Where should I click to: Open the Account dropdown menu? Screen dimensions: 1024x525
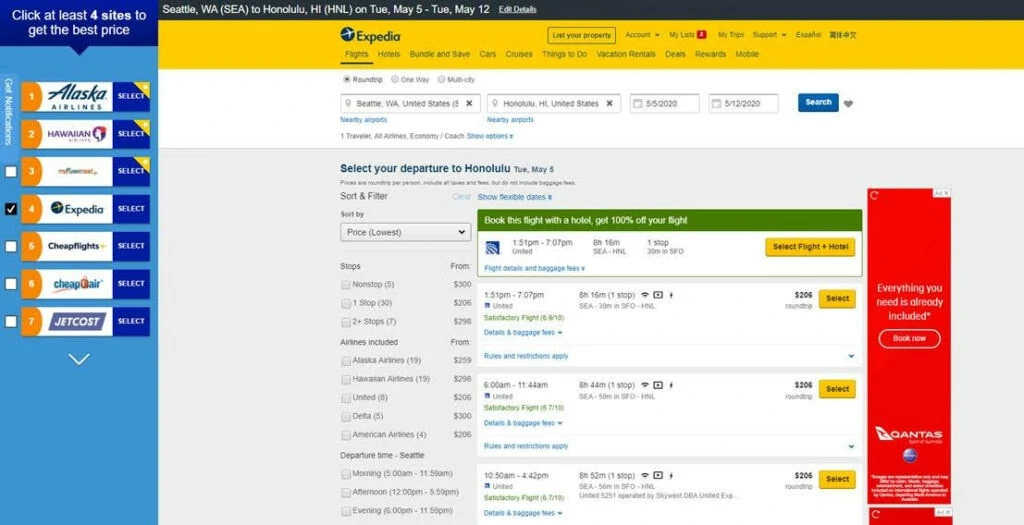(642, 35)
